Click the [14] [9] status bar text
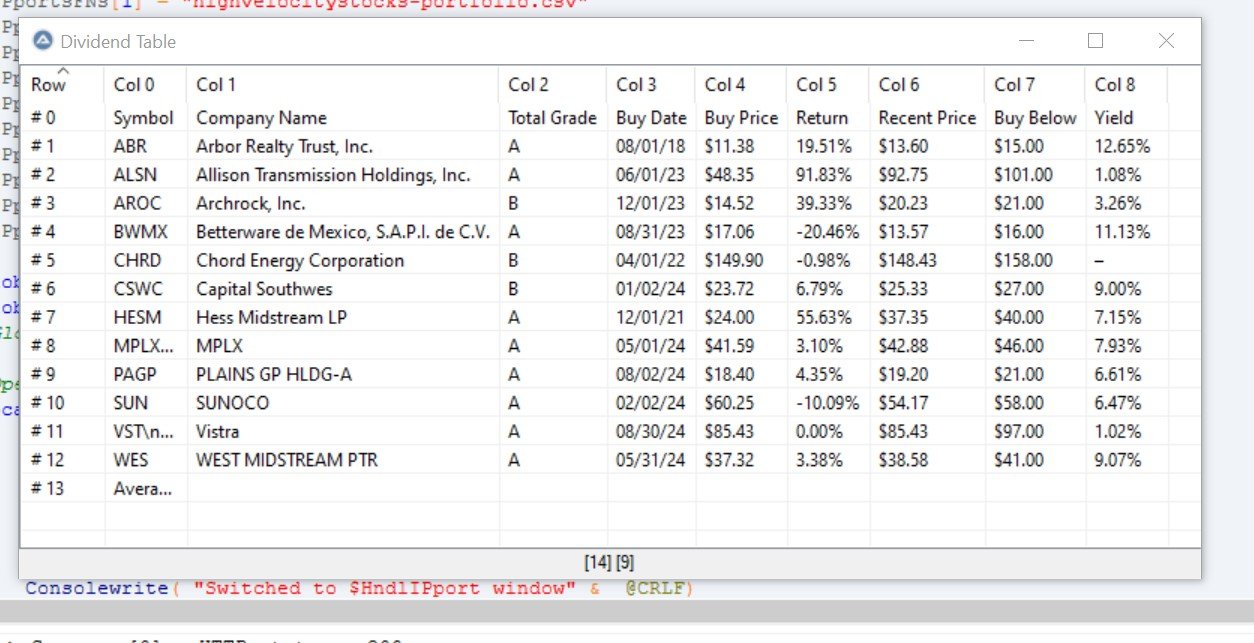This screenshot has height=643, width=1254. coord(610,563)
